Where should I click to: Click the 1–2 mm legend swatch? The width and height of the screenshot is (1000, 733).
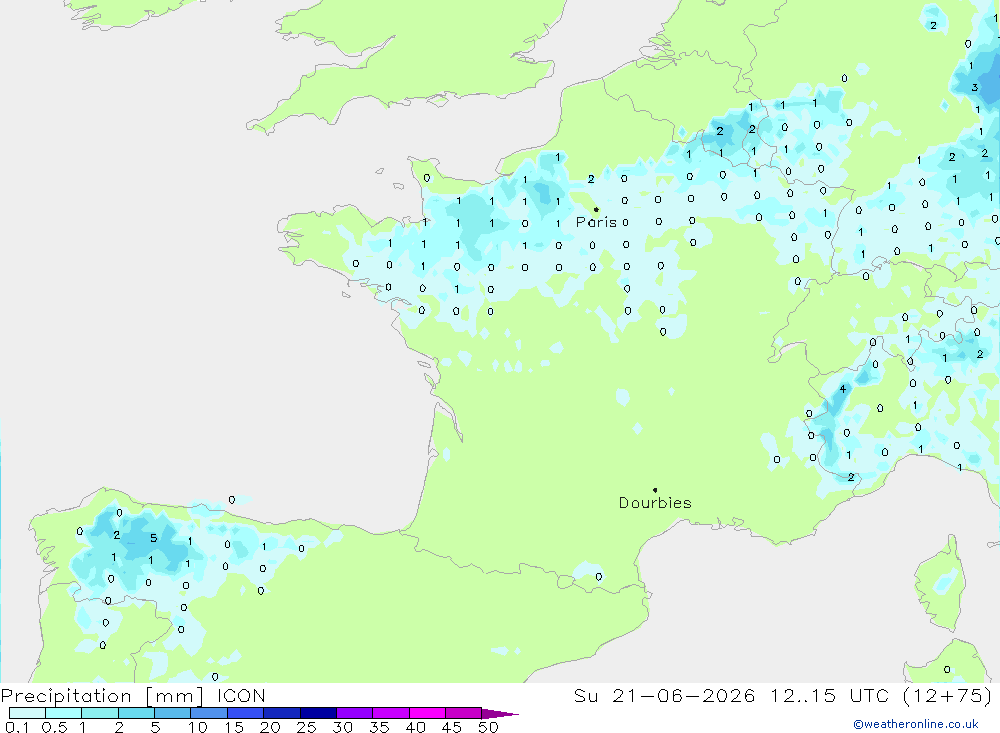click(x=100, y=713)
